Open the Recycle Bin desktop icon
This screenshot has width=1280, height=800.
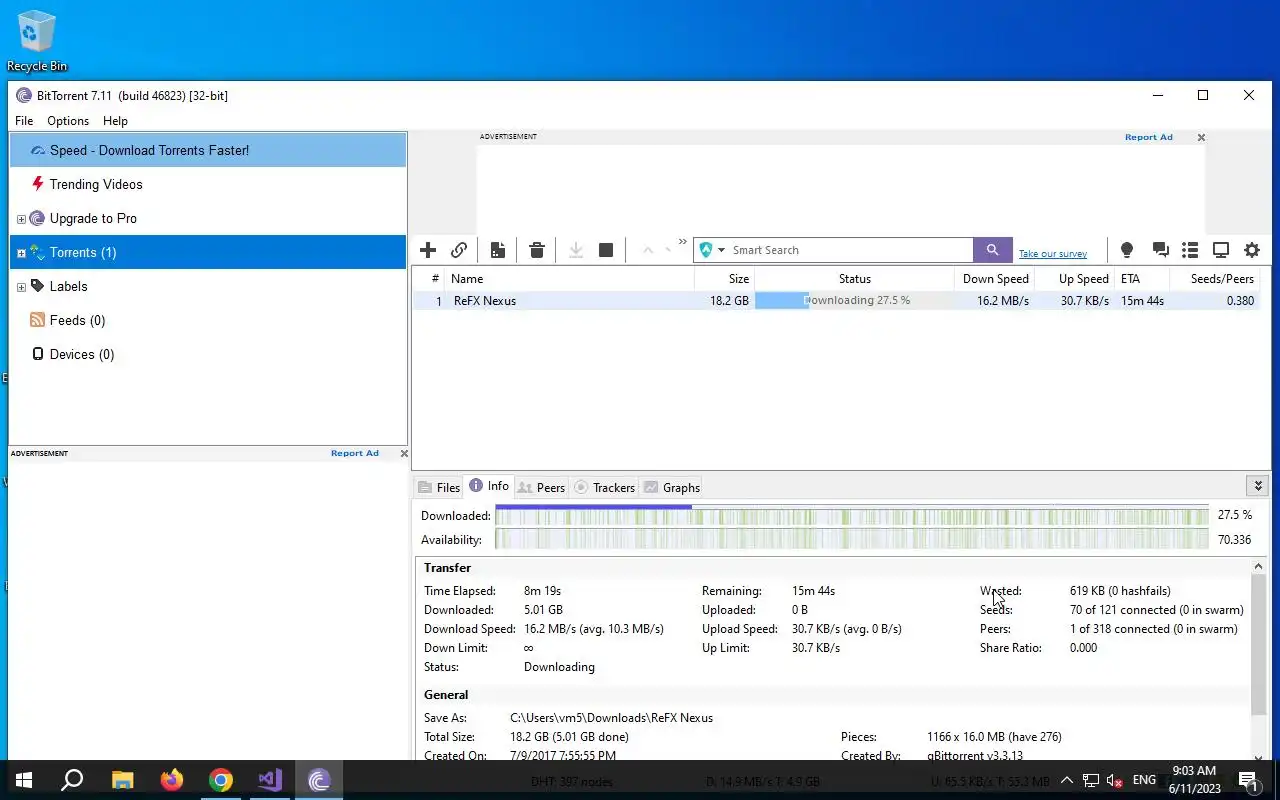(x=37, y=41)
